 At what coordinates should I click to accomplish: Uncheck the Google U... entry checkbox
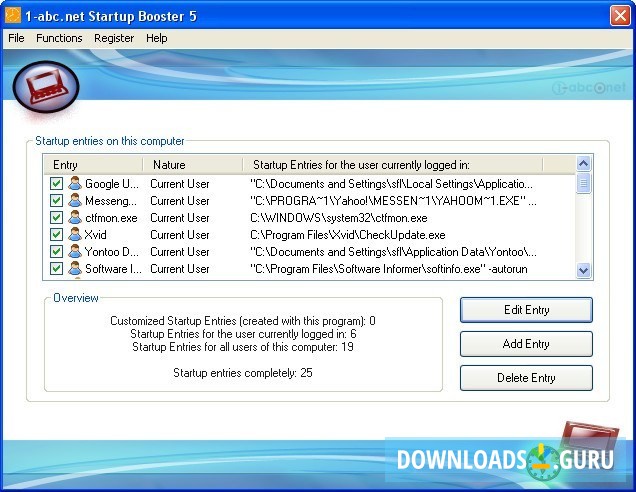click(56, 183)
